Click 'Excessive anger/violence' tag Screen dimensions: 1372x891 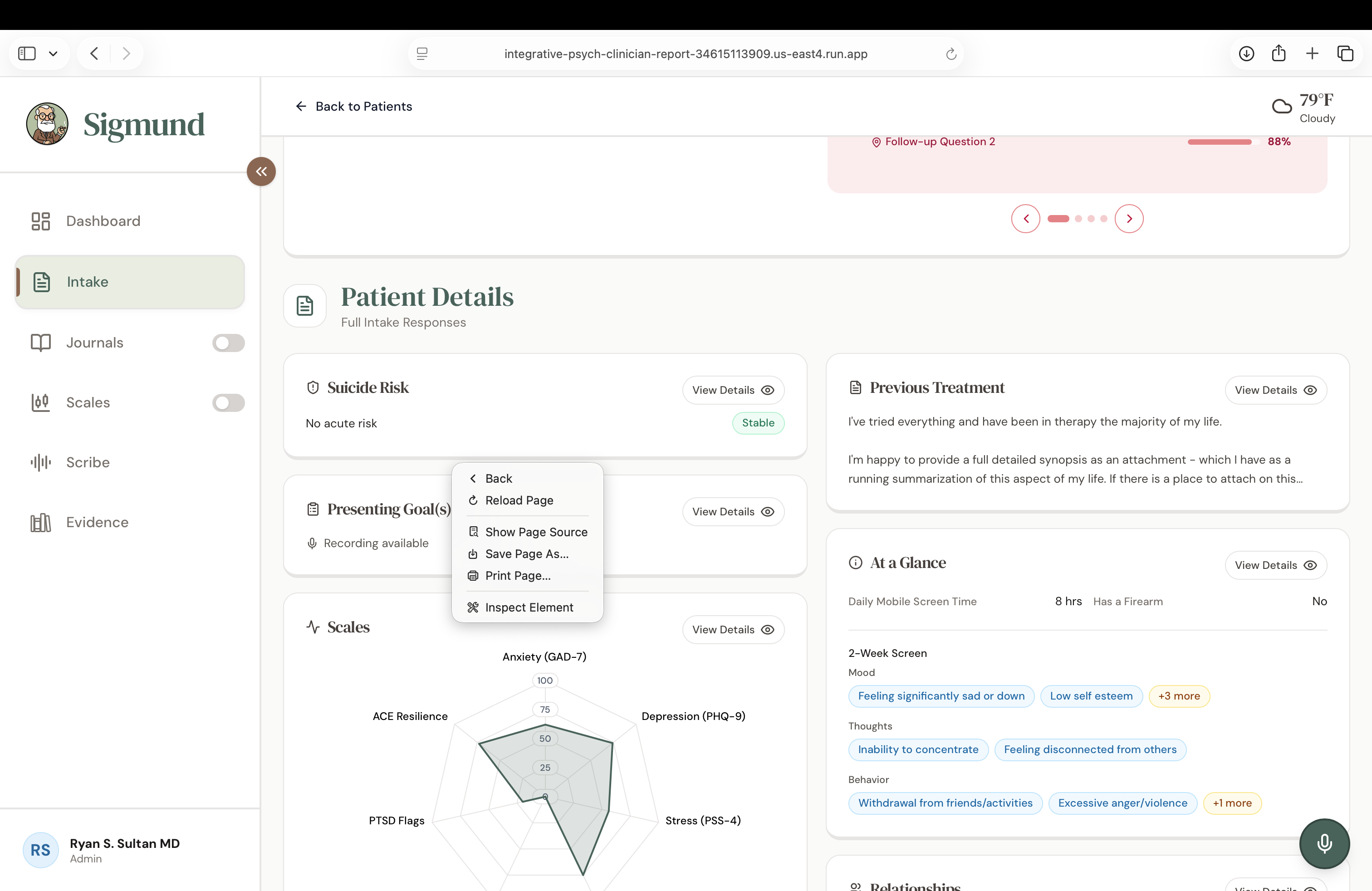(1122, 803)
